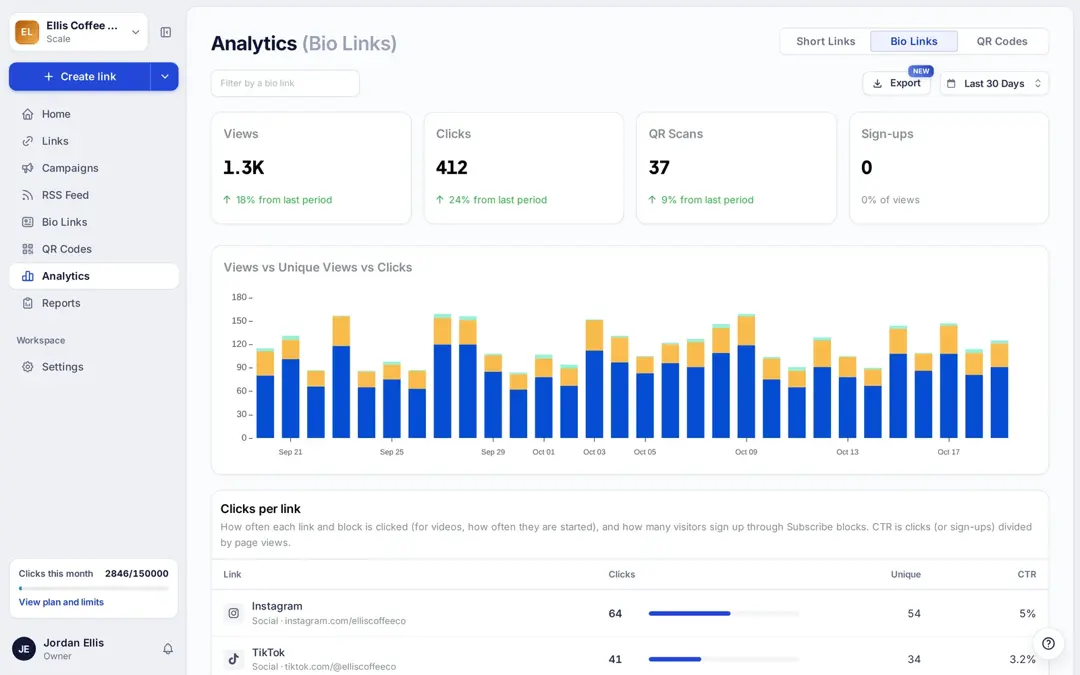Click the TikTok clicks progress bar
Viewport: 1080px width, 675px height.
tap(724, 659)
